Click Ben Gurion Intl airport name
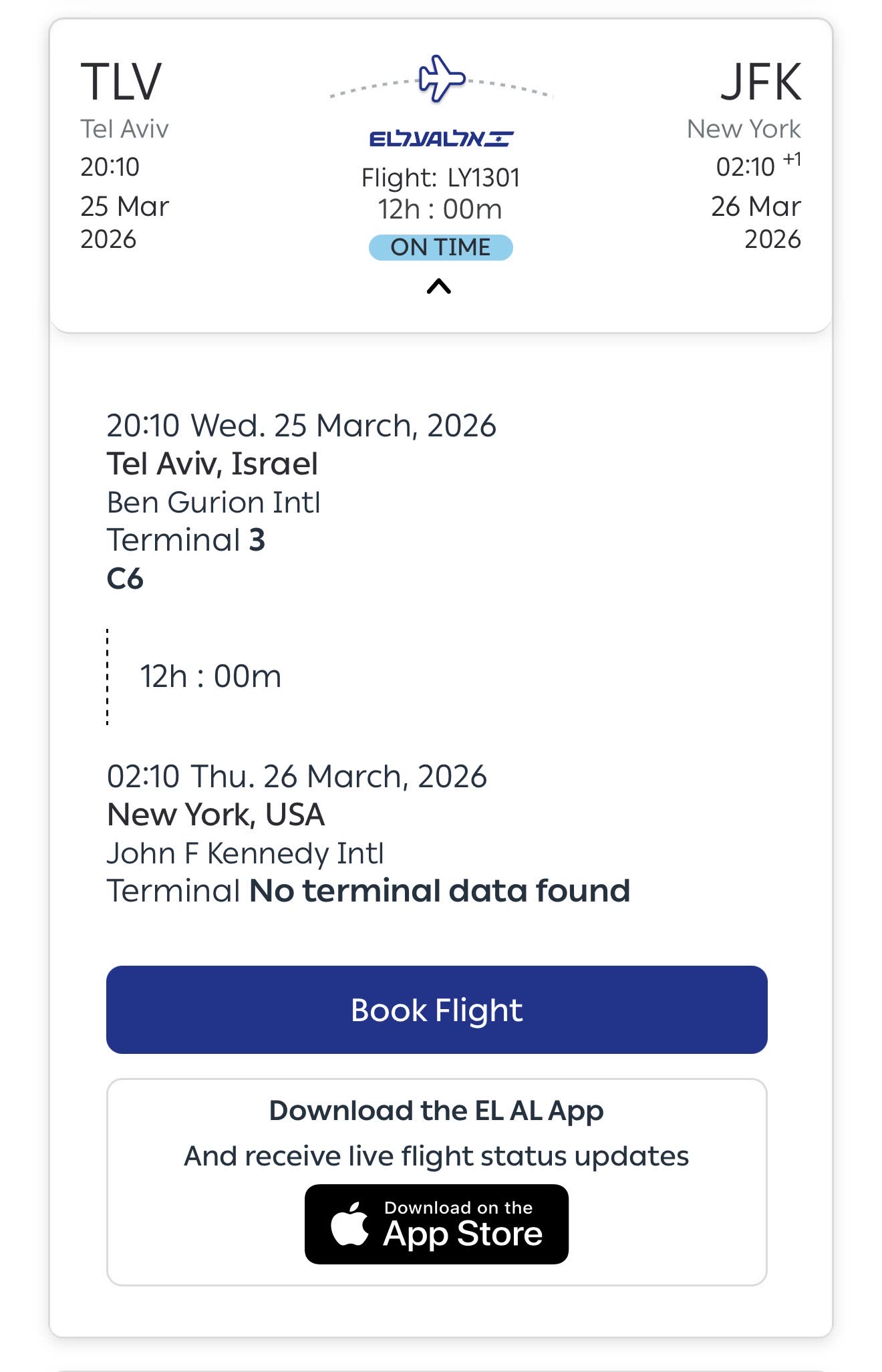Viewport: 882px width, 1372px height. (x=214, y=503)
